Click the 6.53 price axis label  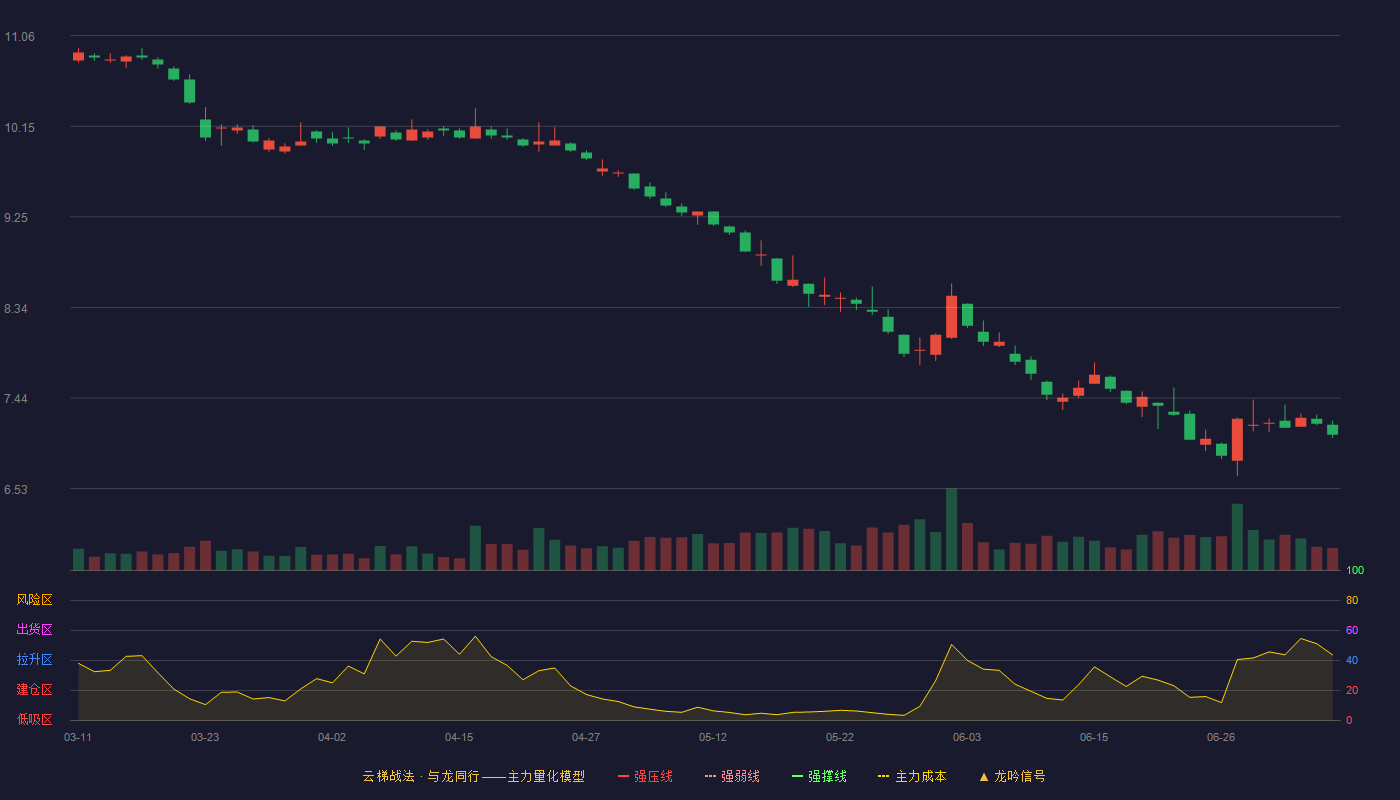coord(16,490)
